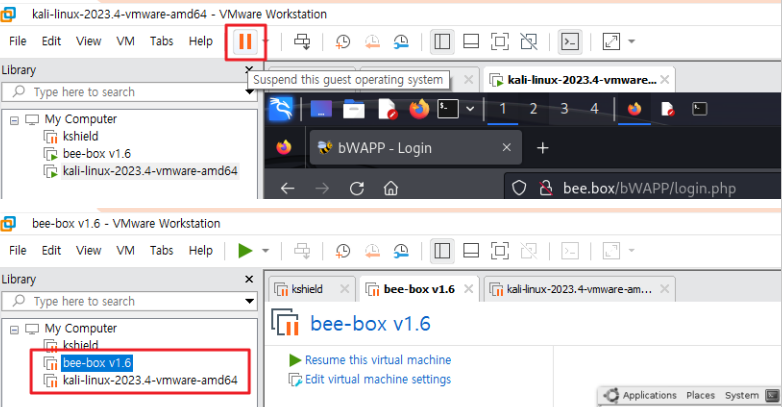Enter full screen mode in kali VMware window
Image resolution: width=782 pixels, height=407 pixels.
pyautogui.click(x=500, y=41)
